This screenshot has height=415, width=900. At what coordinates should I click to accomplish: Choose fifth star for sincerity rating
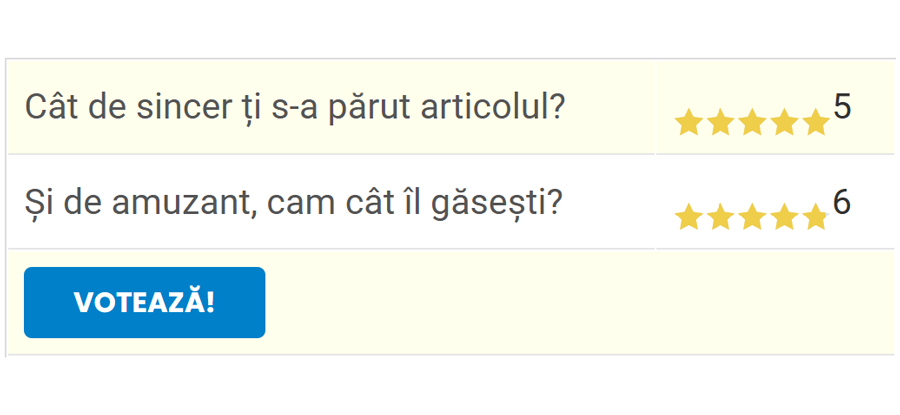[x=816, y=123]
